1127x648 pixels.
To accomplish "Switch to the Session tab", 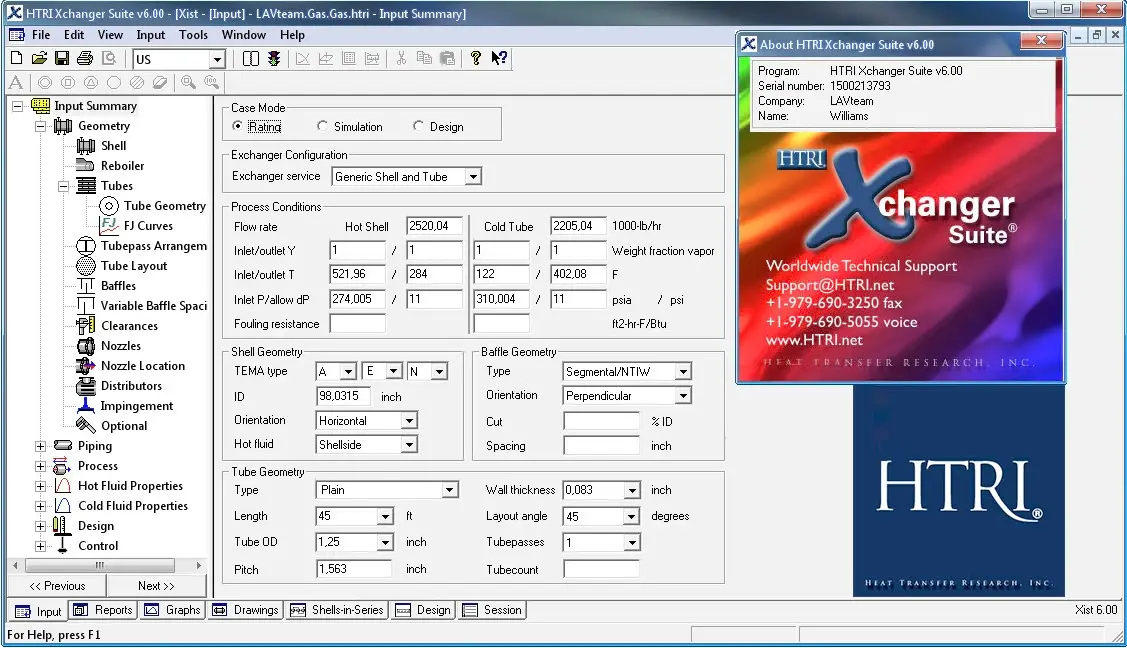I will click(492, 610).
